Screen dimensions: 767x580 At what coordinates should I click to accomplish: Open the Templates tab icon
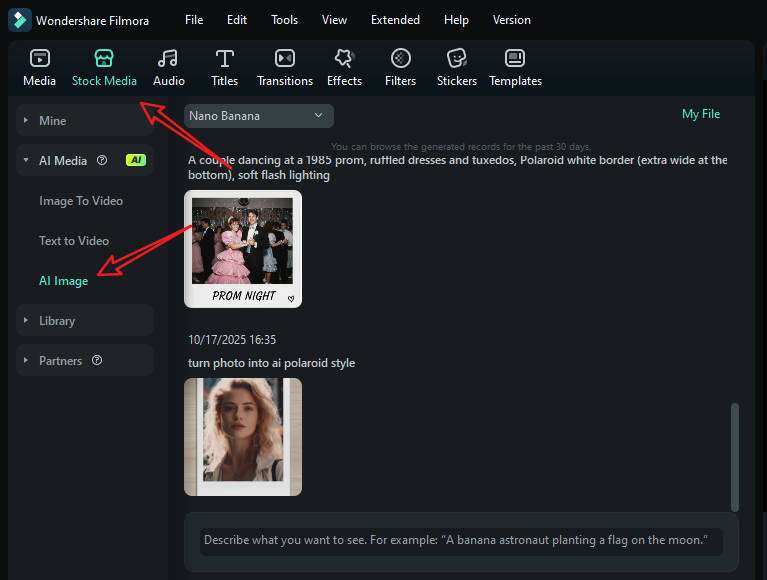[x=515, y=58]
